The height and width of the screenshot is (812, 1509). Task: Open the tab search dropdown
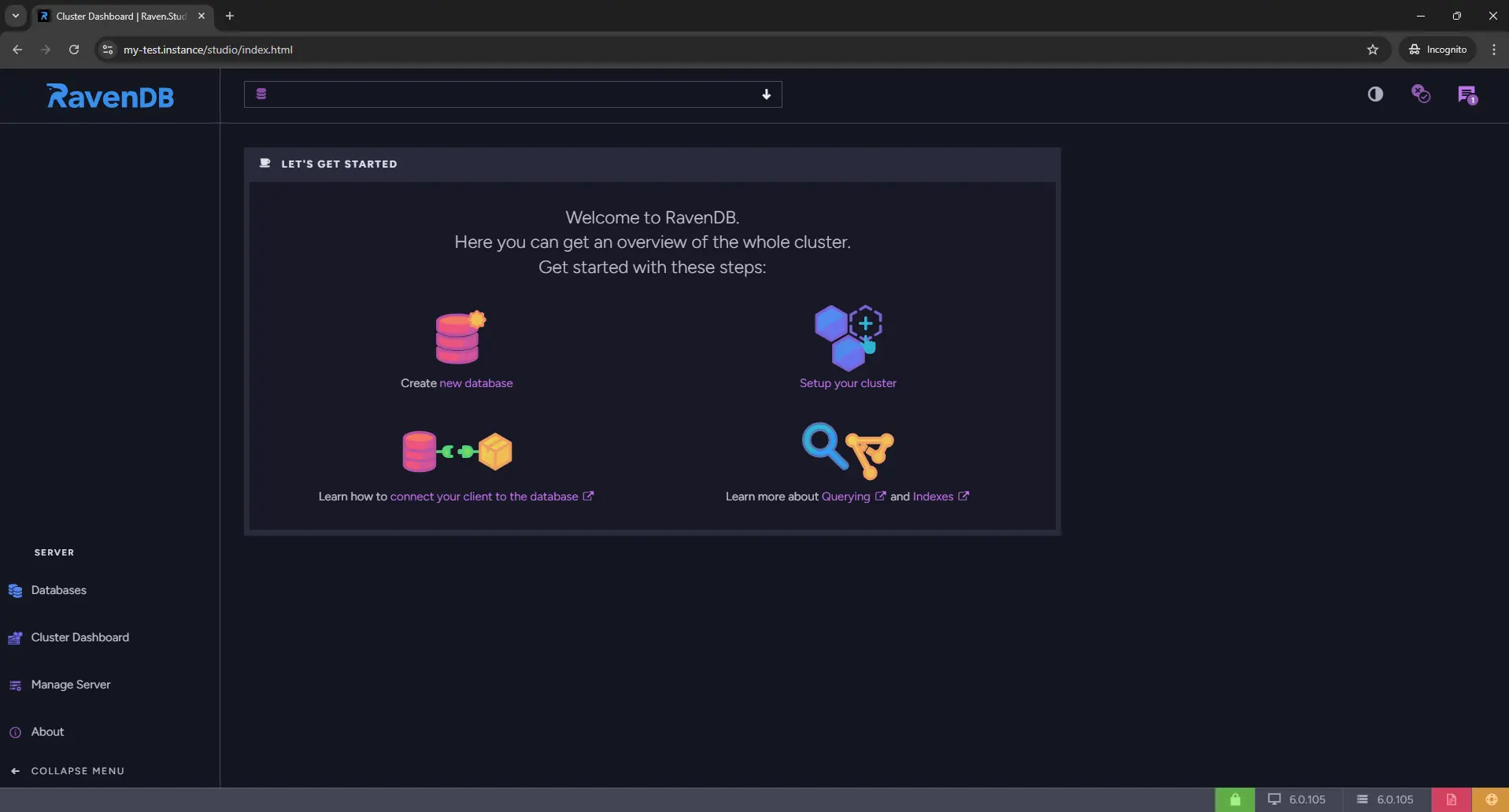point(15,16)
